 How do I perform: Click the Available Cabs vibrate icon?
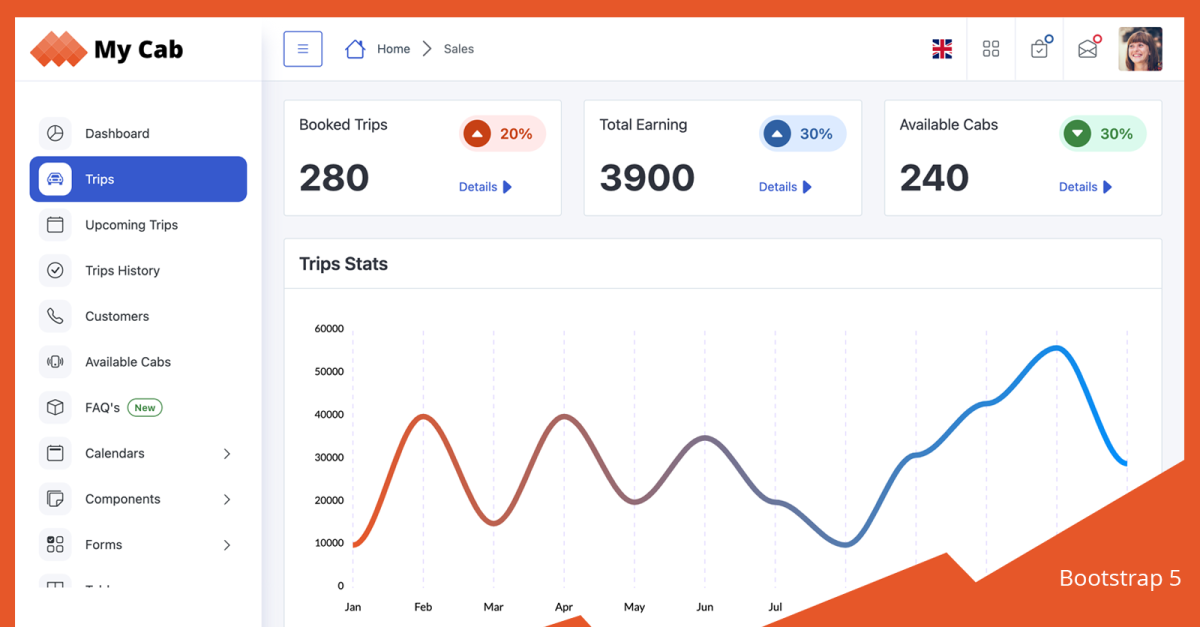click(x=55, y=362)
